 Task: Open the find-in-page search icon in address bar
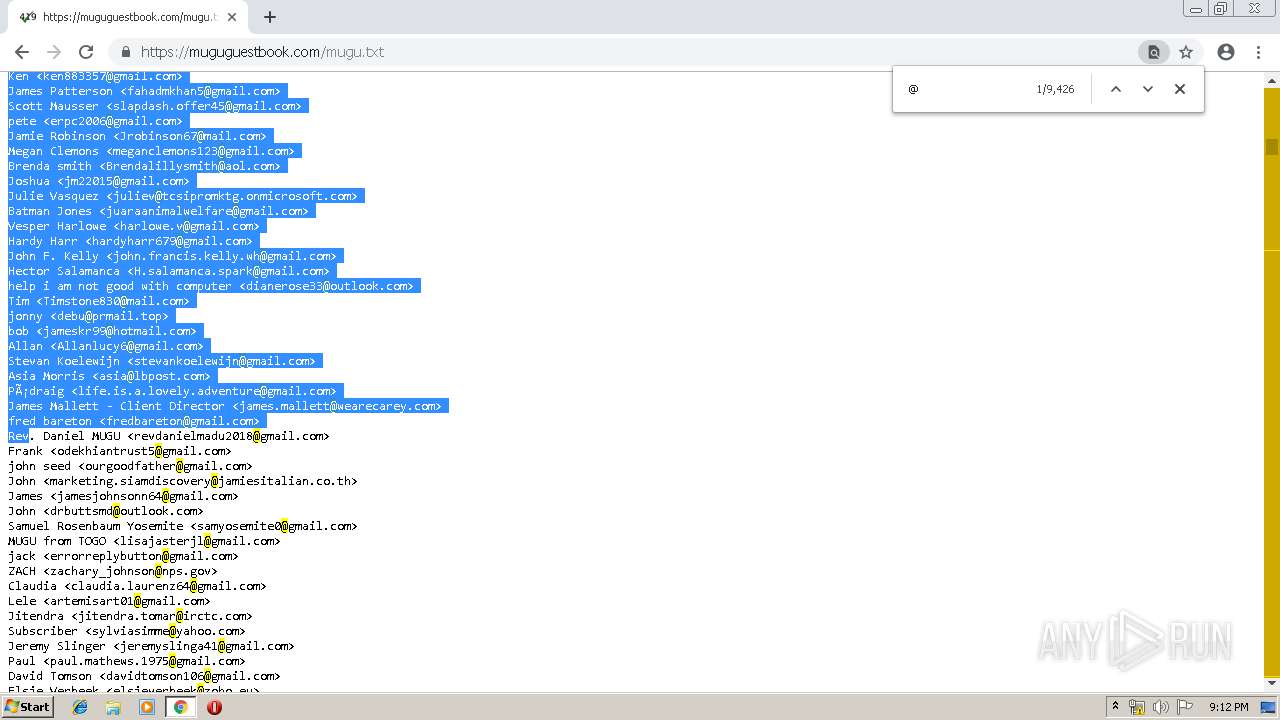[1153, 52]
